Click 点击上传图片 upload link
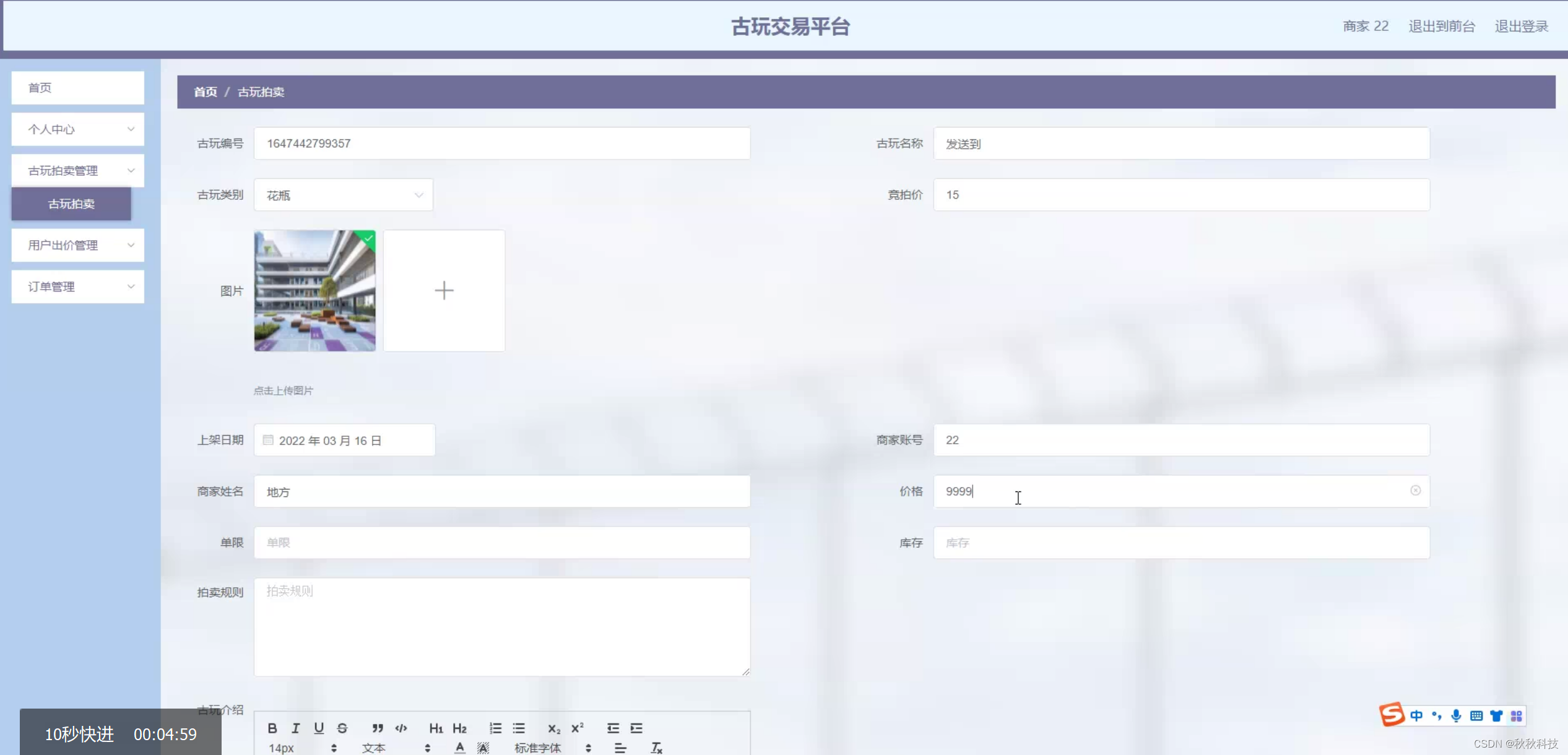 [284, 390]
